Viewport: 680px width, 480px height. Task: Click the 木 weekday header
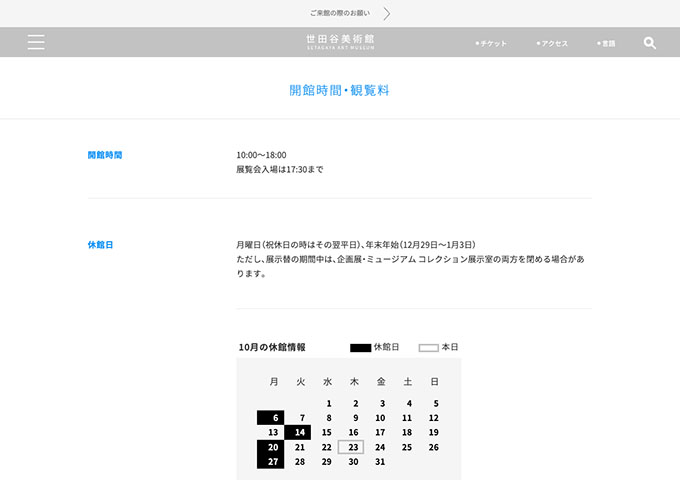point(354,382)
